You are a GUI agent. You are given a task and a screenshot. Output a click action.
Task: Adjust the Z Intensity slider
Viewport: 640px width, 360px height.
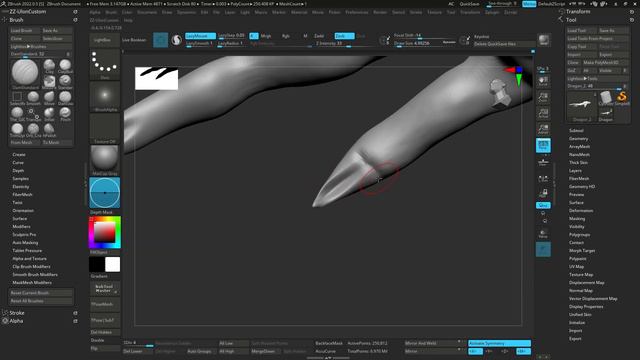coord(344,43)
